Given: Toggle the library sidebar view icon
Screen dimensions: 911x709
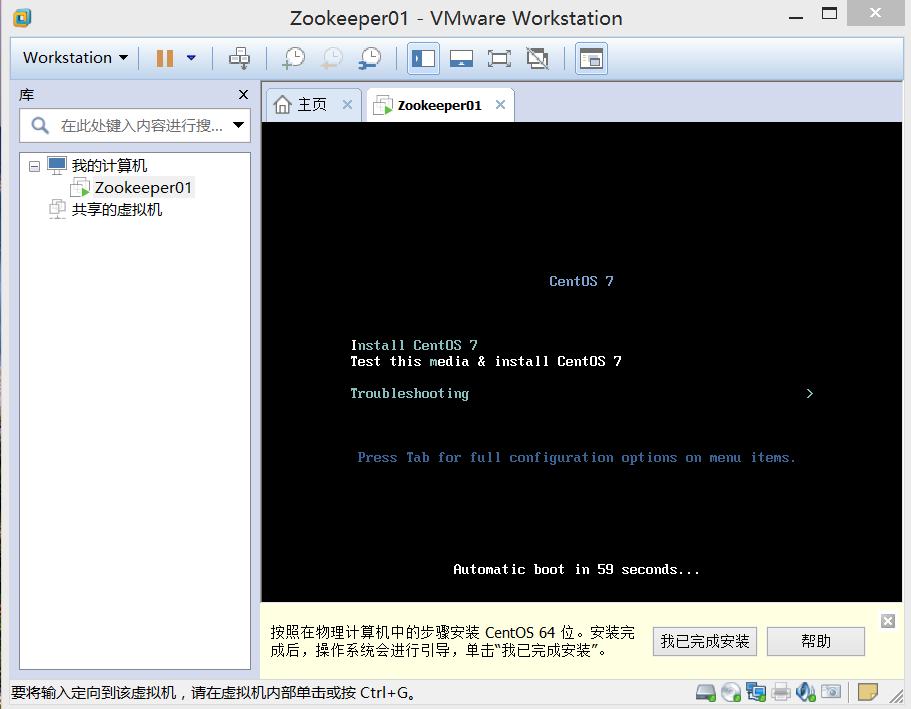Looking at the screenshot, I should click(424, 58).
